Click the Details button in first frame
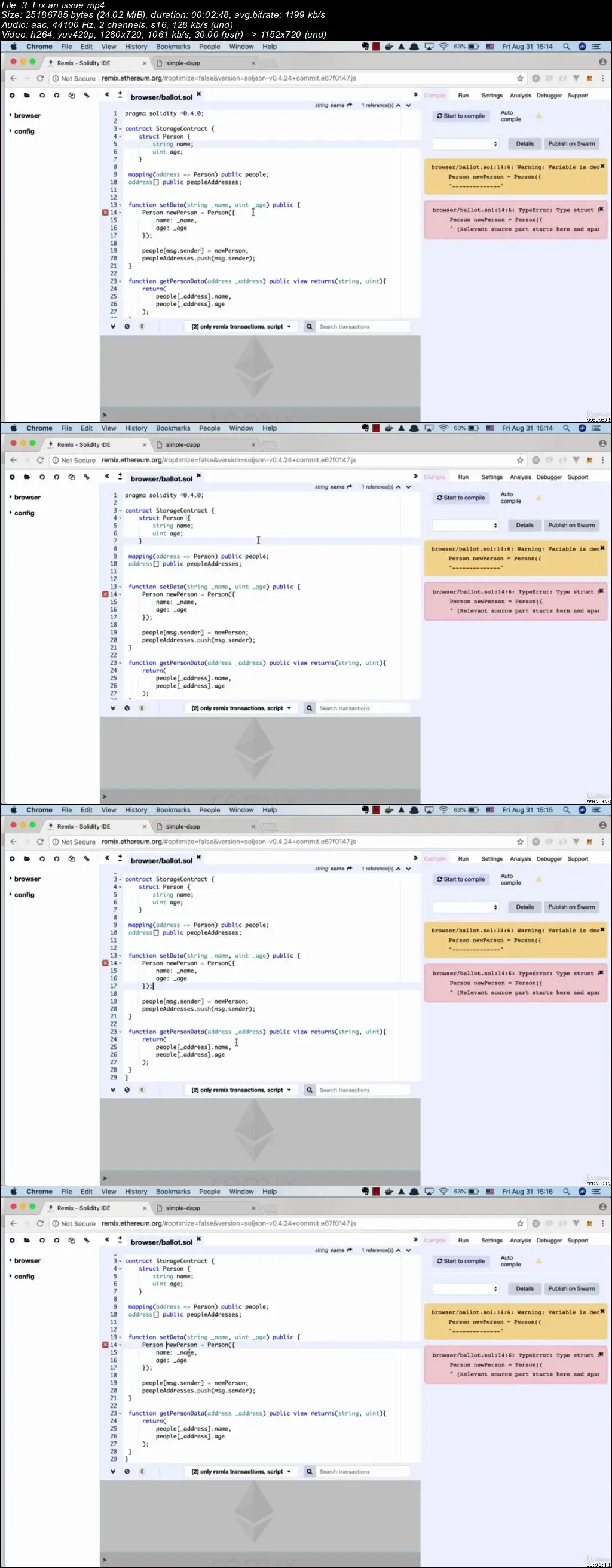 (525, 143)
